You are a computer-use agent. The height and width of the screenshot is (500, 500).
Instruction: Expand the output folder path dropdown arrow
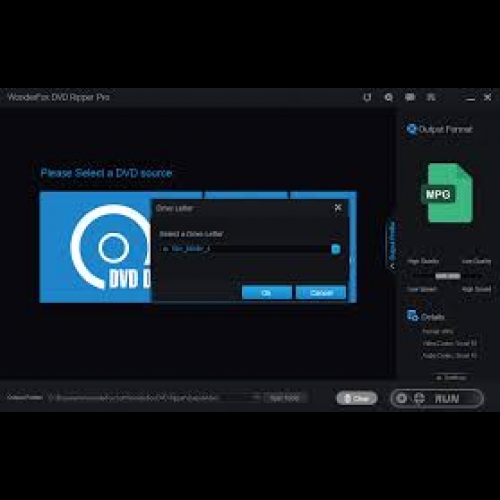point(256,397)
